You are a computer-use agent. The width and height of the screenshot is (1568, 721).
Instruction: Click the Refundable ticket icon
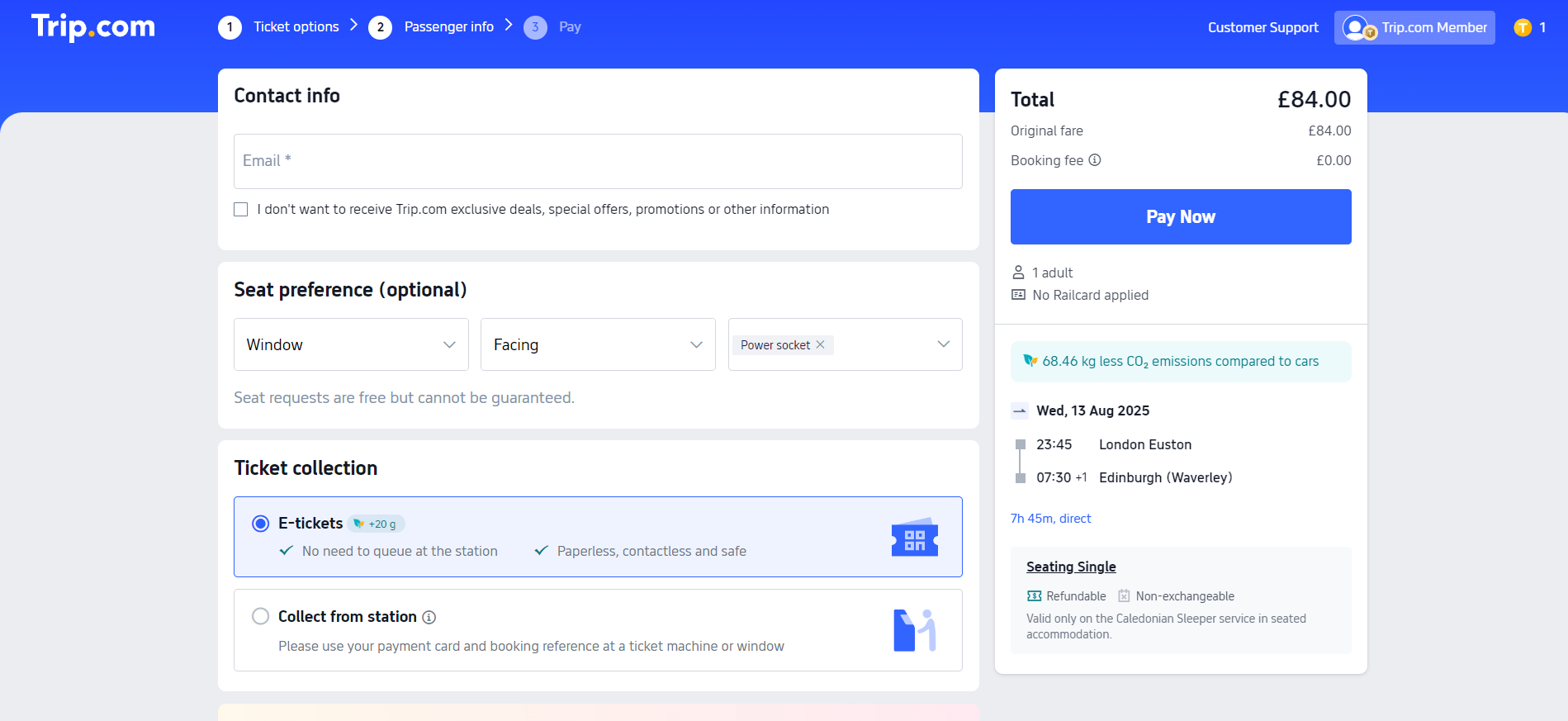(1034, 596)
